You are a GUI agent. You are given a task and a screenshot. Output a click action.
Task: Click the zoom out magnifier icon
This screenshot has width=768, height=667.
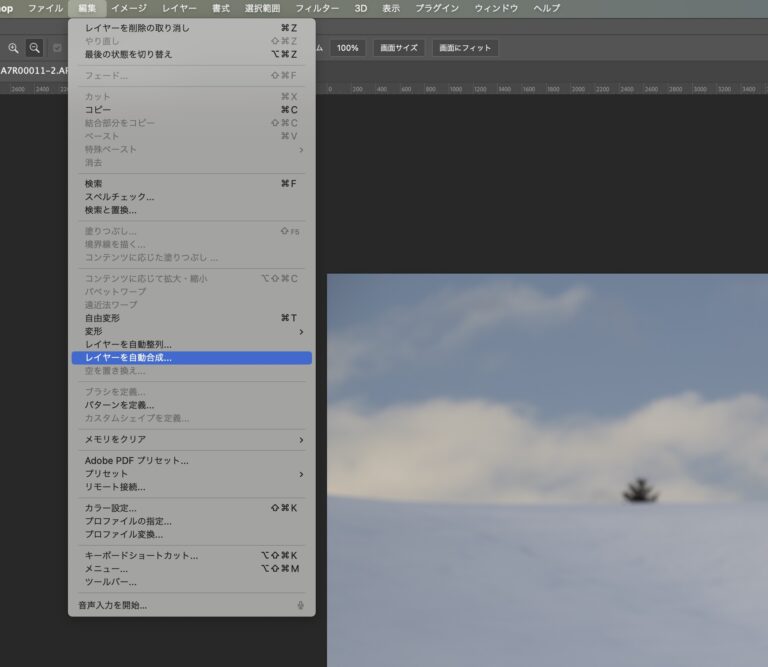pos(35,48)
